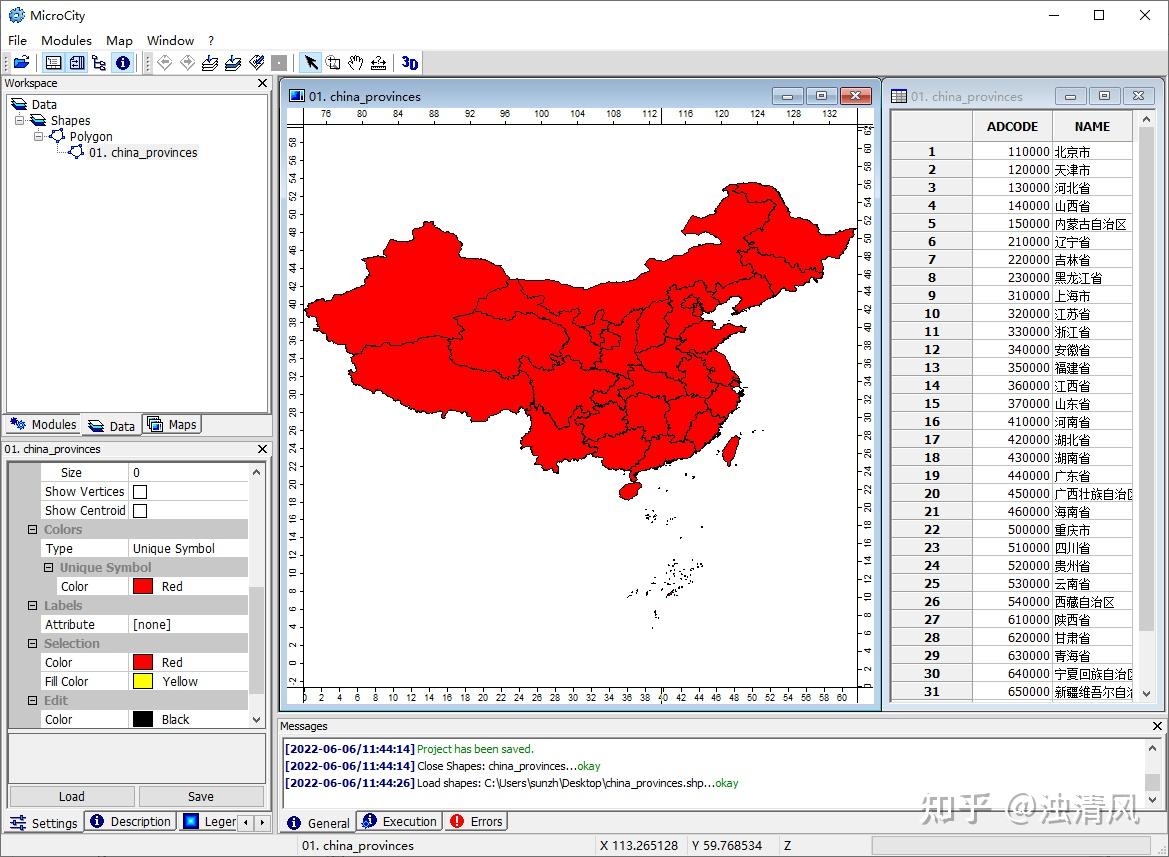The image size is (1169, 857).
Task: Collapse the Unique Symbol group
Action: point(47,567)
